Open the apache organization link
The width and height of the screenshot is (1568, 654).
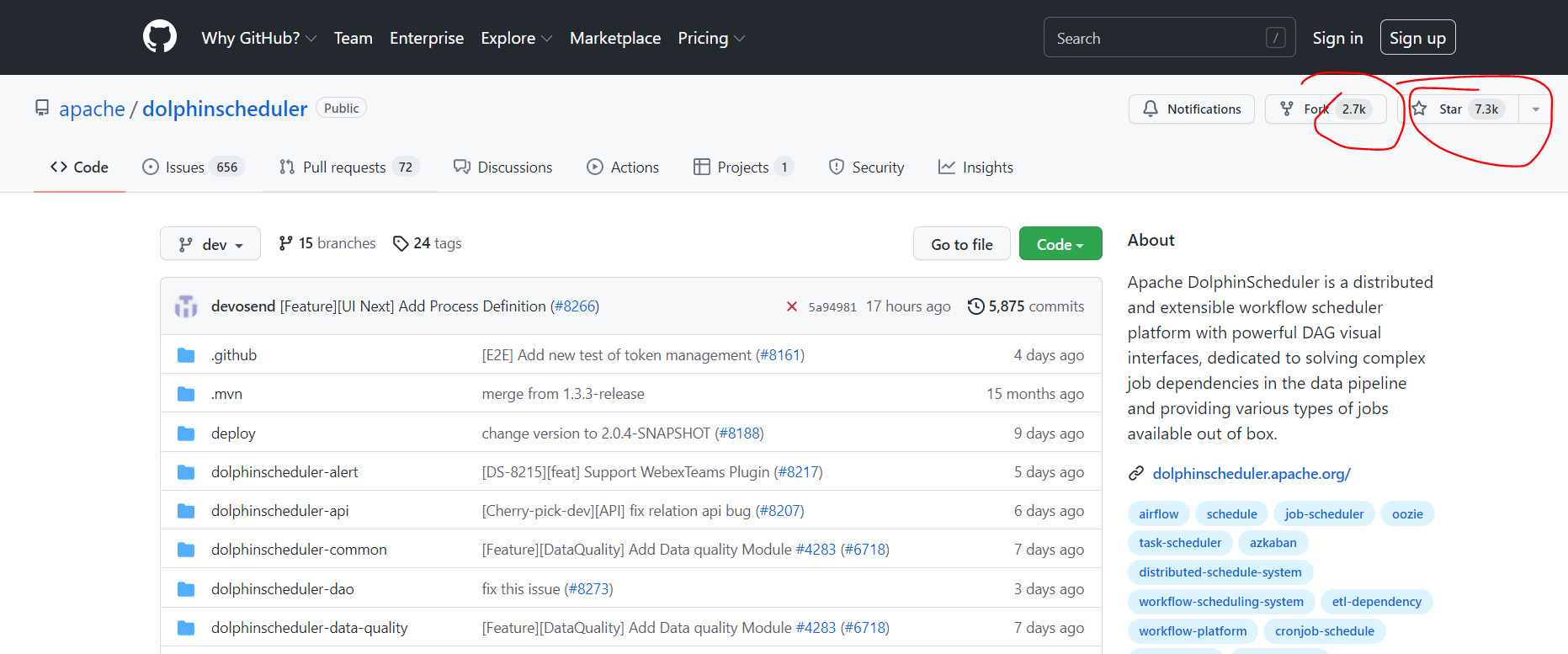[x=92, y=109]
